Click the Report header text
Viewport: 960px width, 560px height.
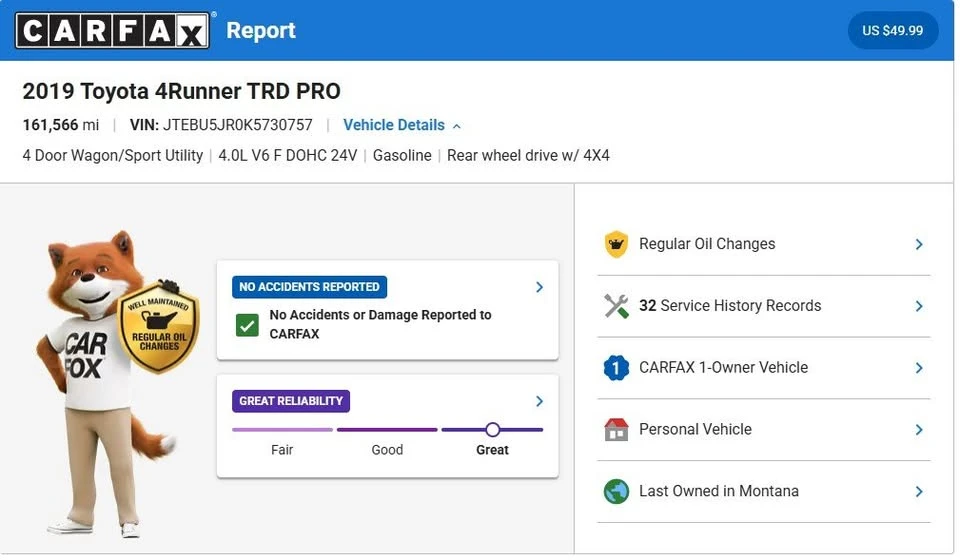tap(261, 31)
